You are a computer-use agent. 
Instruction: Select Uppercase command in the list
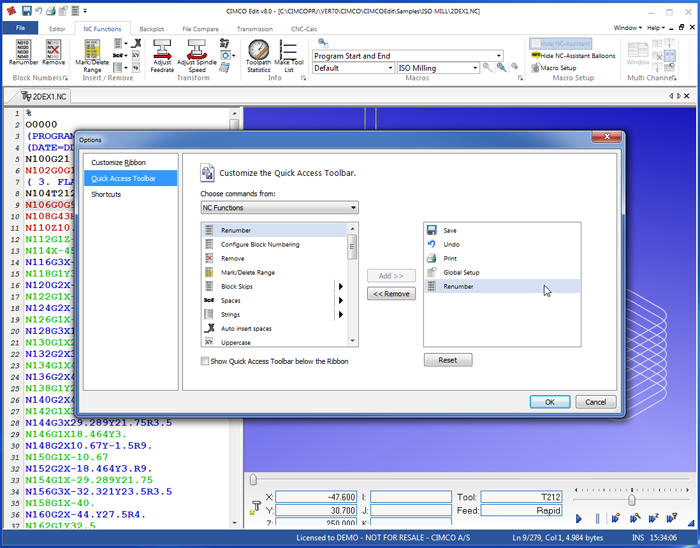click(274, 342)
